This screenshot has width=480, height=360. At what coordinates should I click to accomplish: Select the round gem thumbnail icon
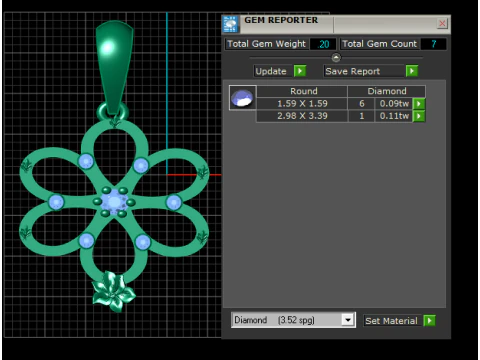pos(242,98)
